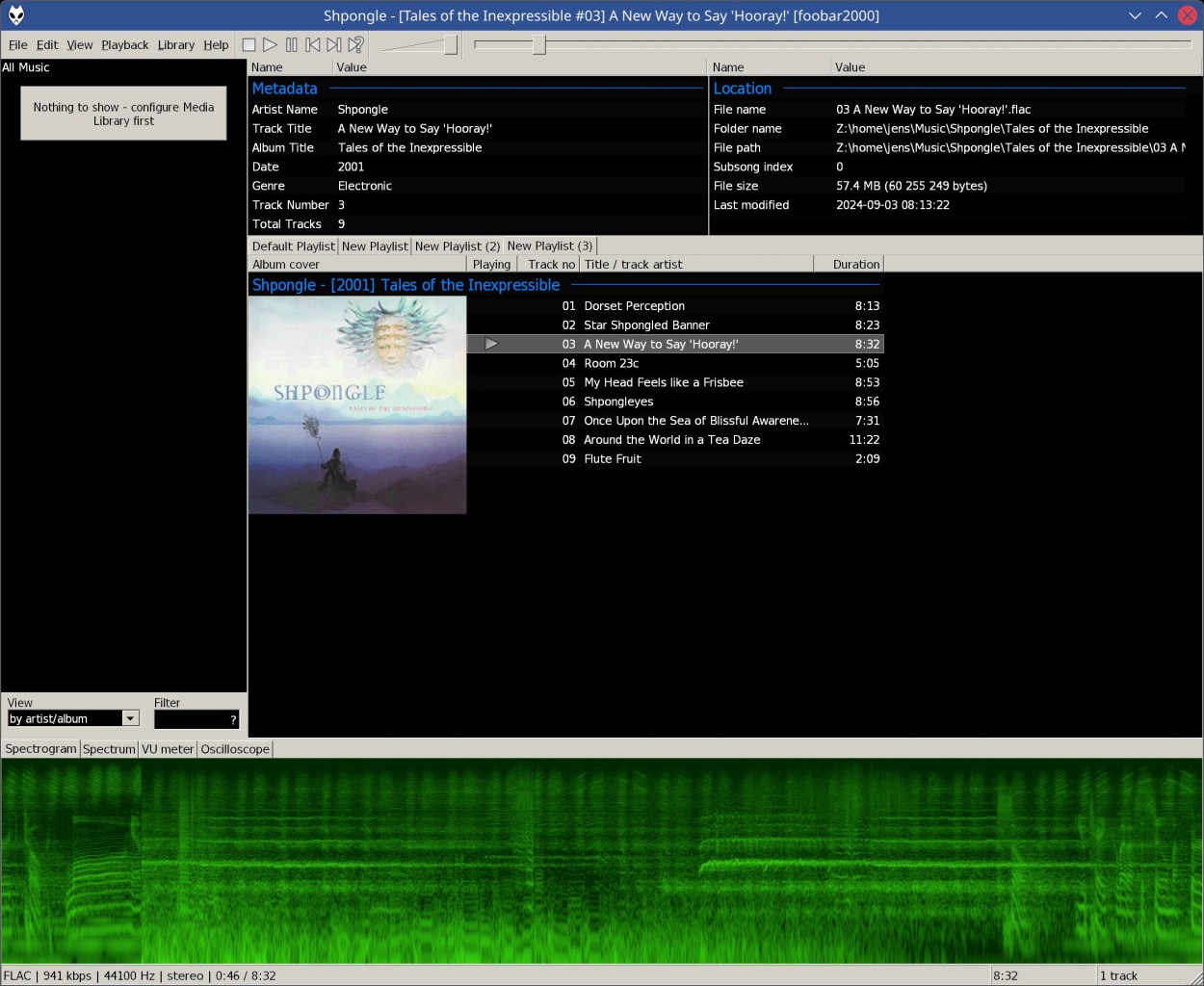Skip to the next track
The image size is (1204, 986).
coord(333,44)
